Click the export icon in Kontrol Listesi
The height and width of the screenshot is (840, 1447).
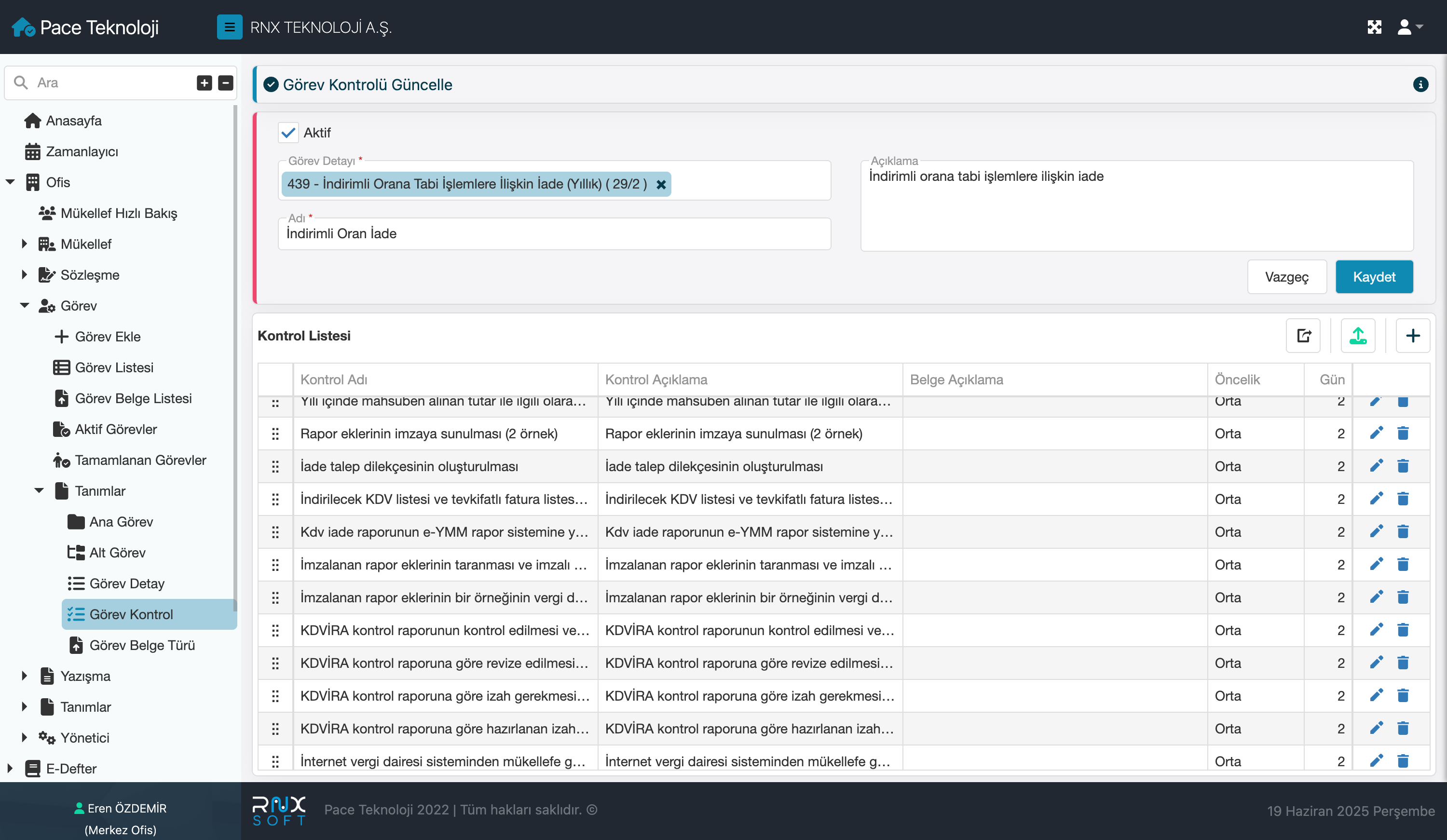point(1303,335)
